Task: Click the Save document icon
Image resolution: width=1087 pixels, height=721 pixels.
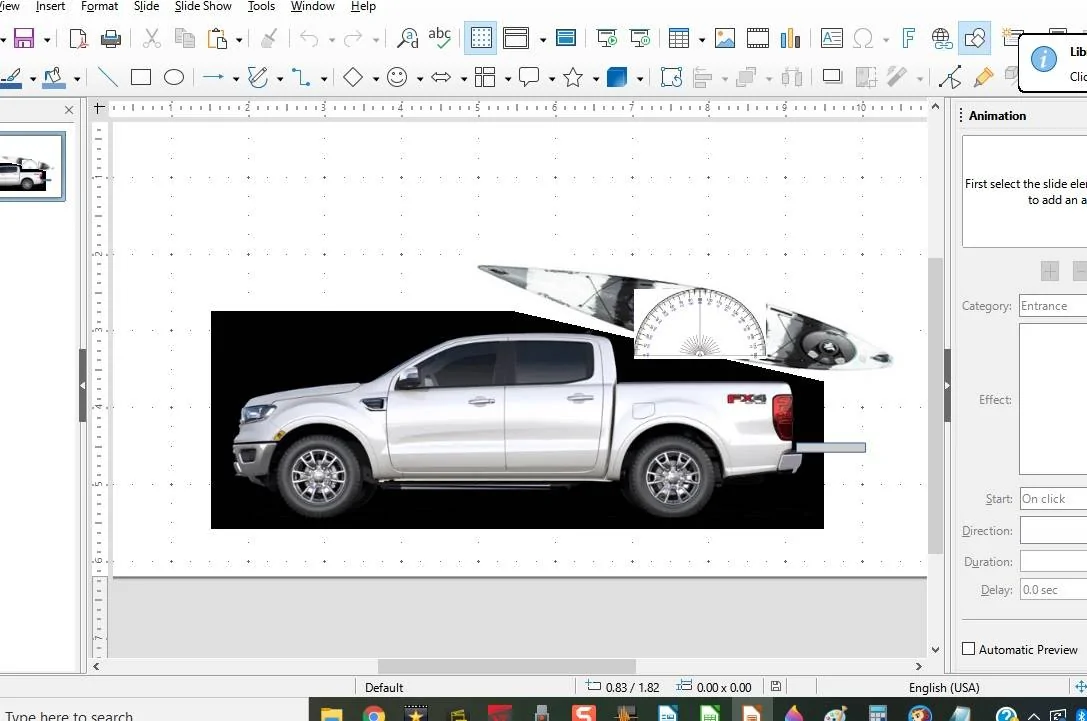Action: tap(24, 38)
